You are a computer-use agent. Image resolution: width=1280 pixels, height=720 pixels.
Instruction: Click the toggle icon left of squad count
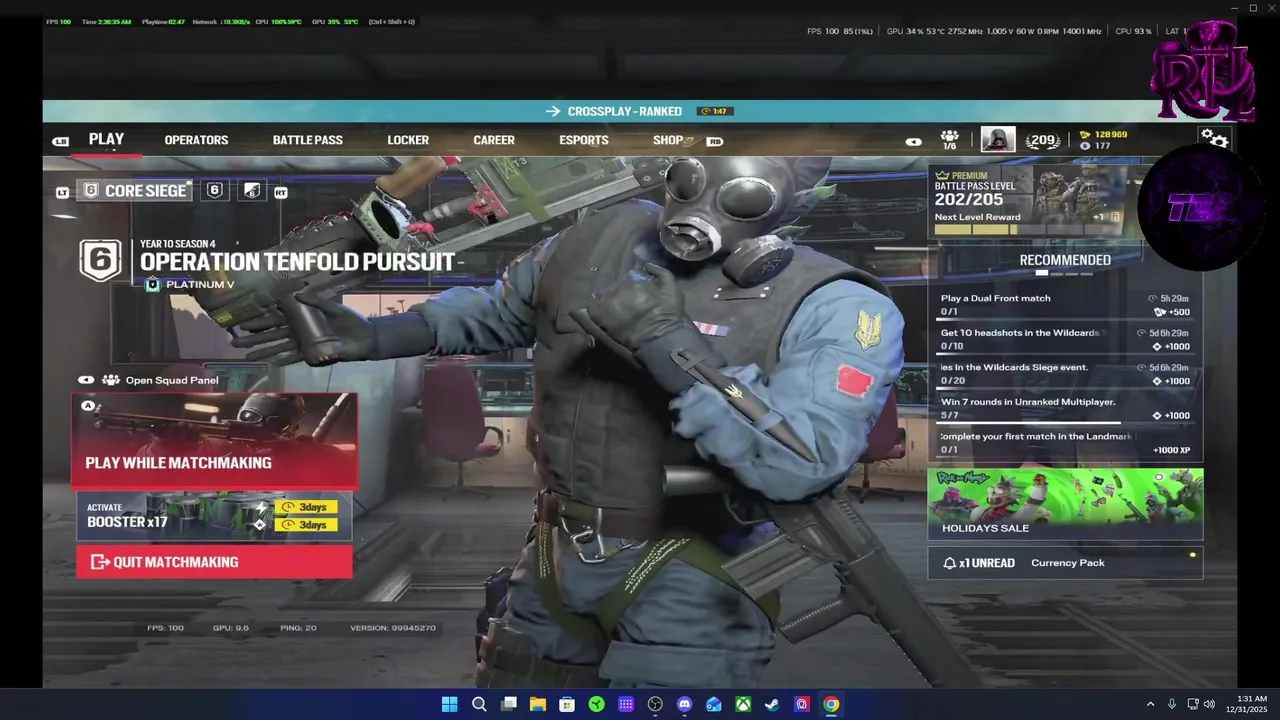click(913, 142)
